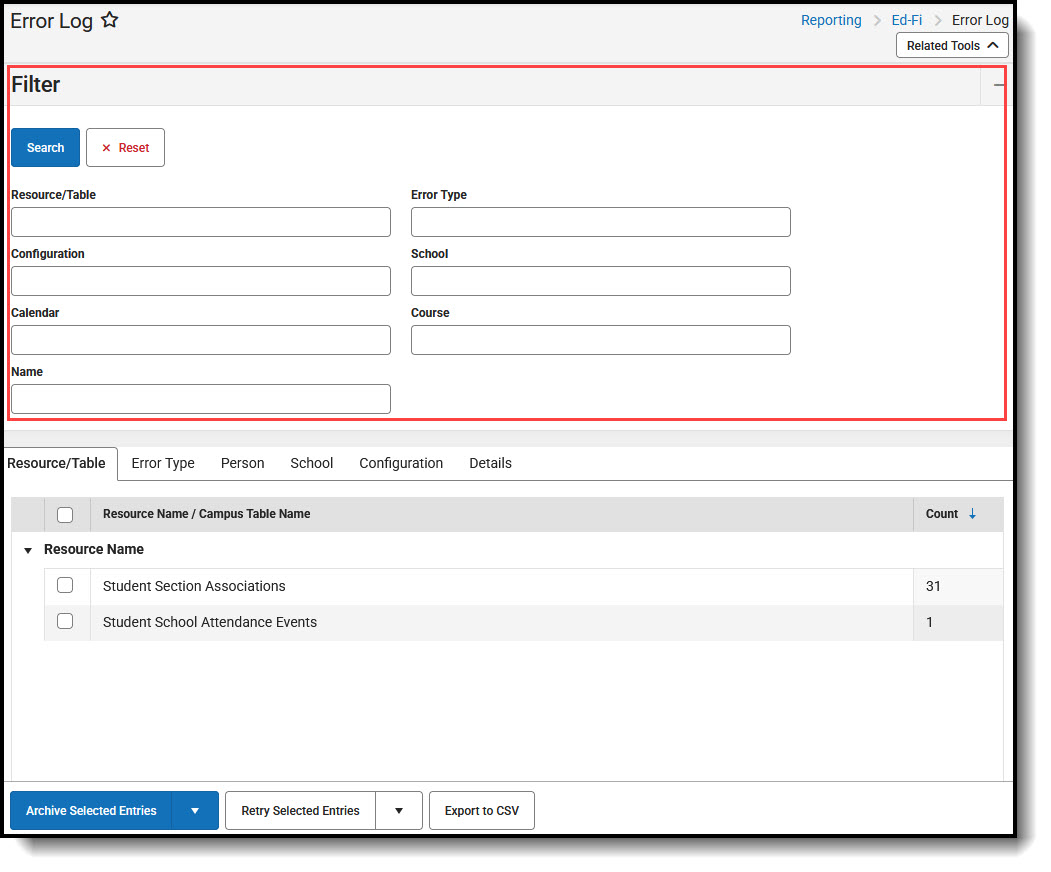Select the Student School Attendance Events checkbox
The width and height of the screenshot is (1051, 872).
65,621
